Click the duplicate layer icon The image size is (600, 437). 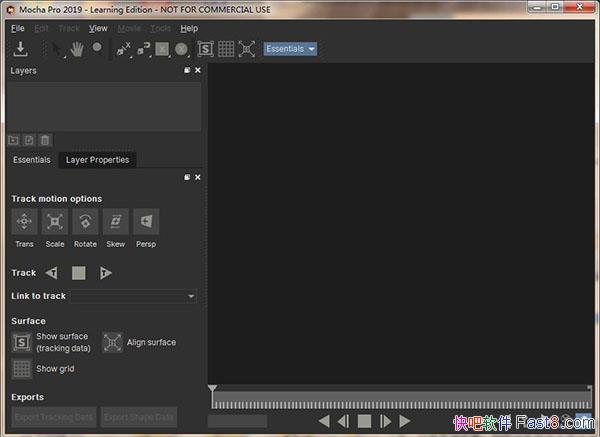point(29,140)
